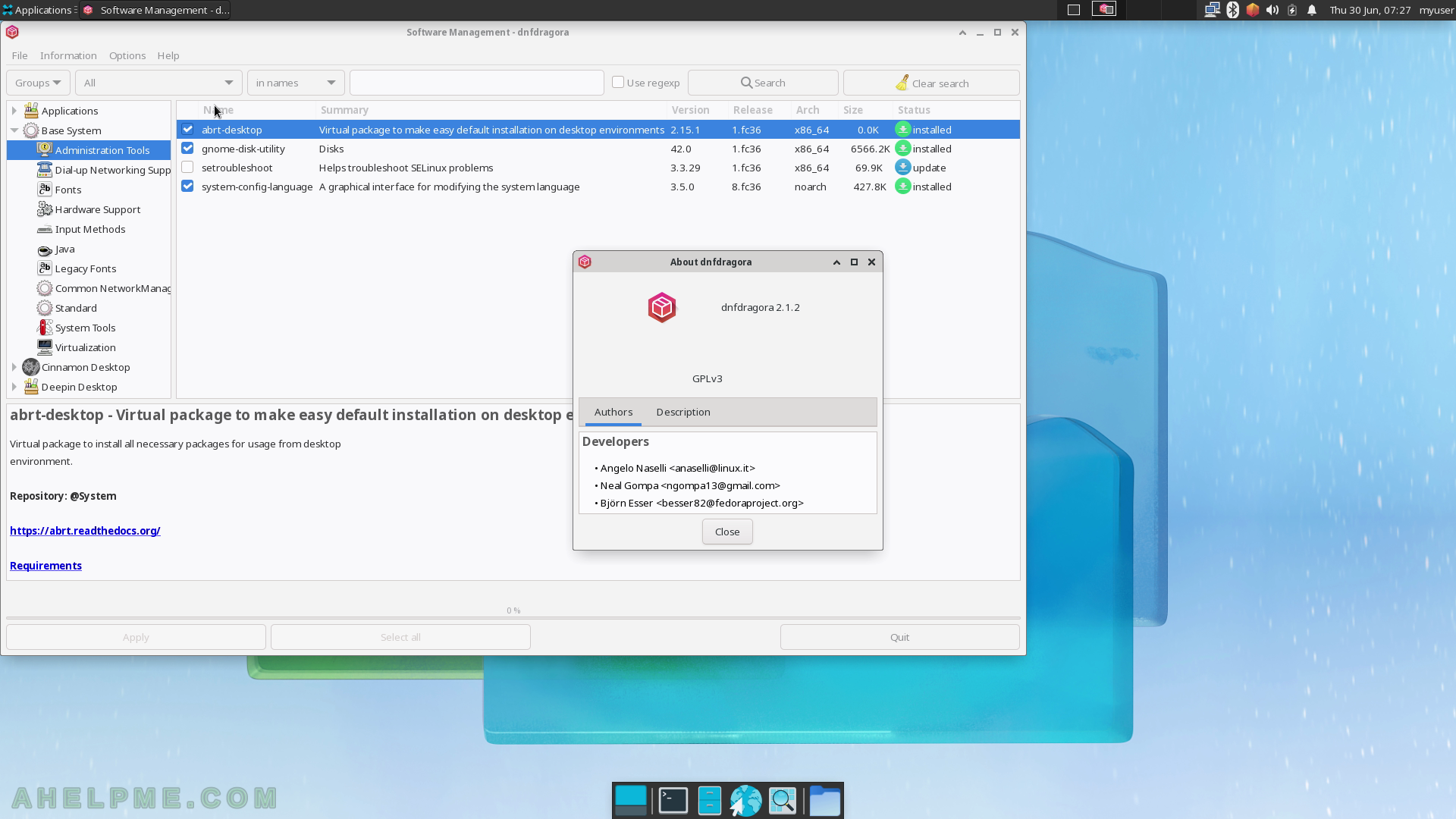Open the Help menu
Image resolution: width=1456 pixels, height=819 pixels.
point(168,55)
